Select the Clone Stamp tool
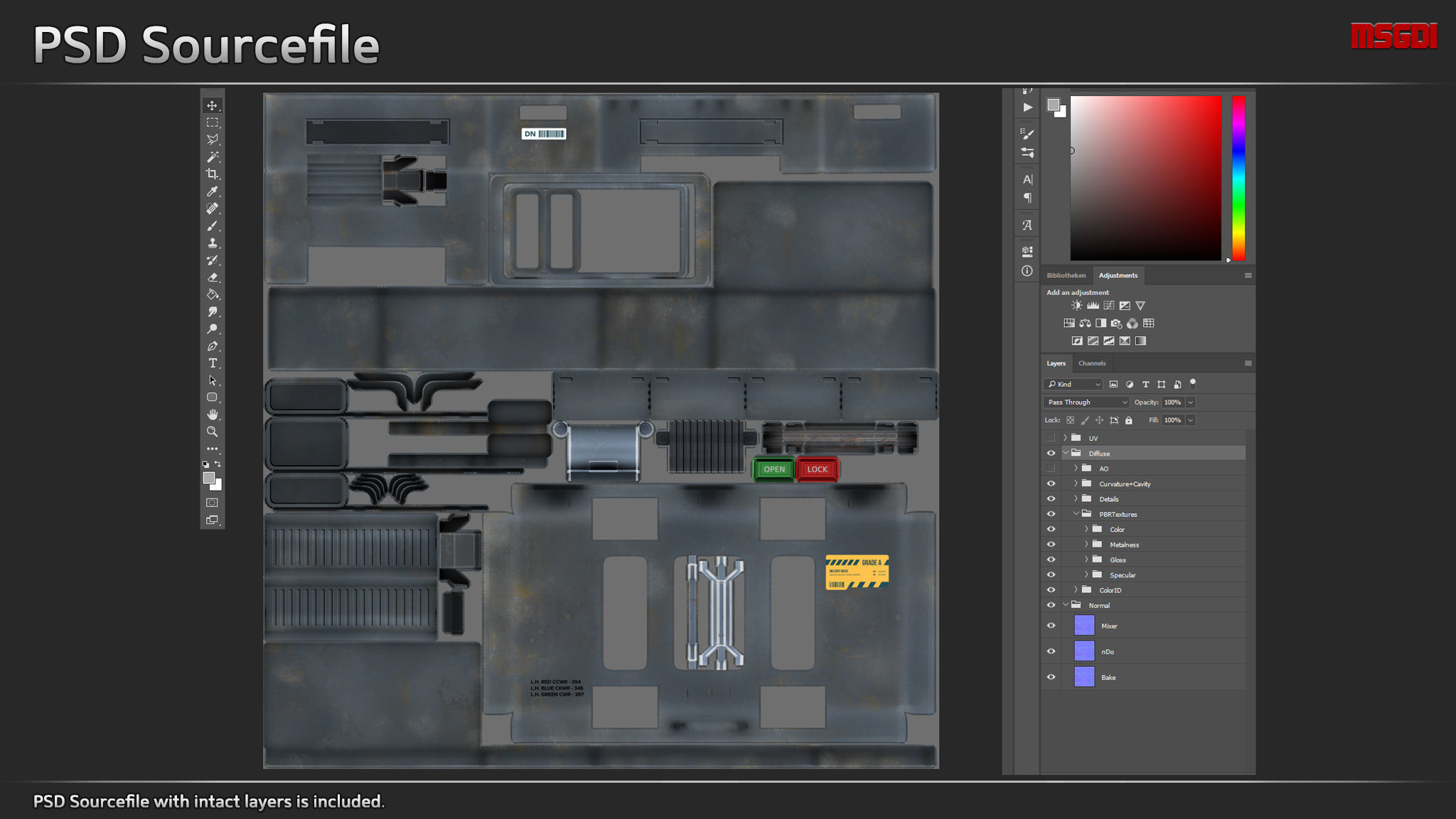Screen dimensions: 1456x819 coord(212,243)
